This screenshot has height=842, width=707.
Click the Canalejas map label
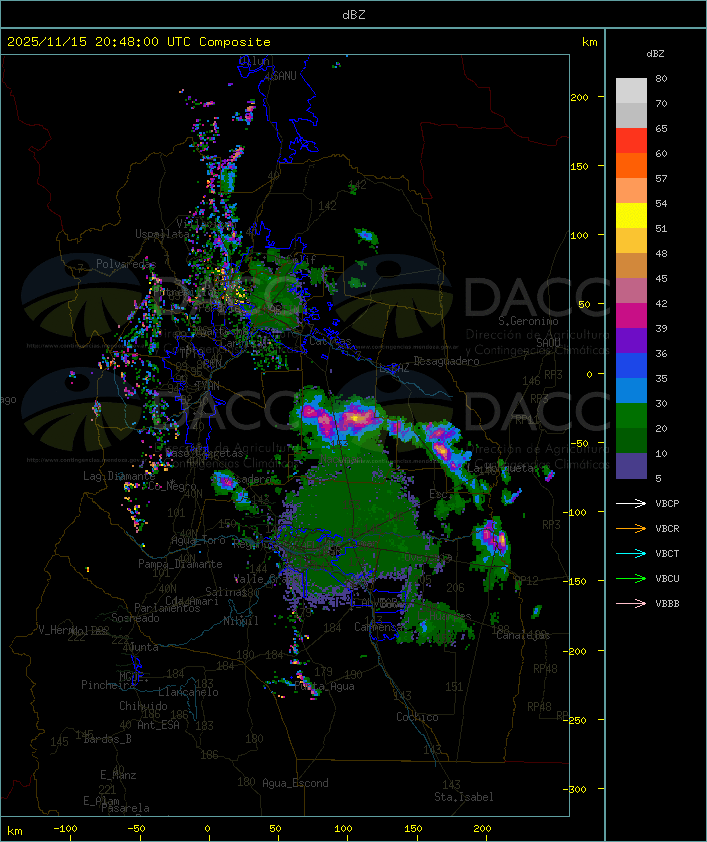point(523,635)
